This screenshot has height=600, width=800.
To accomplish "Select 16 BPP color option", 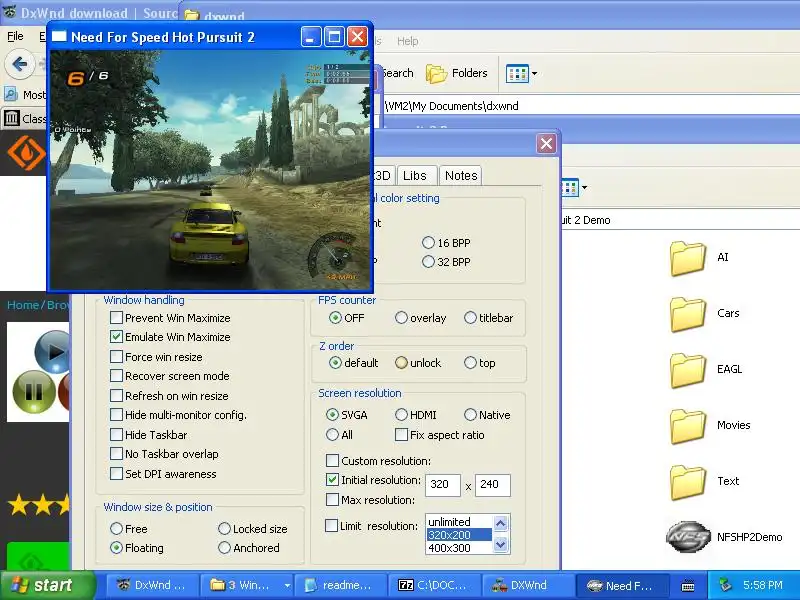I will coord(428,243).
